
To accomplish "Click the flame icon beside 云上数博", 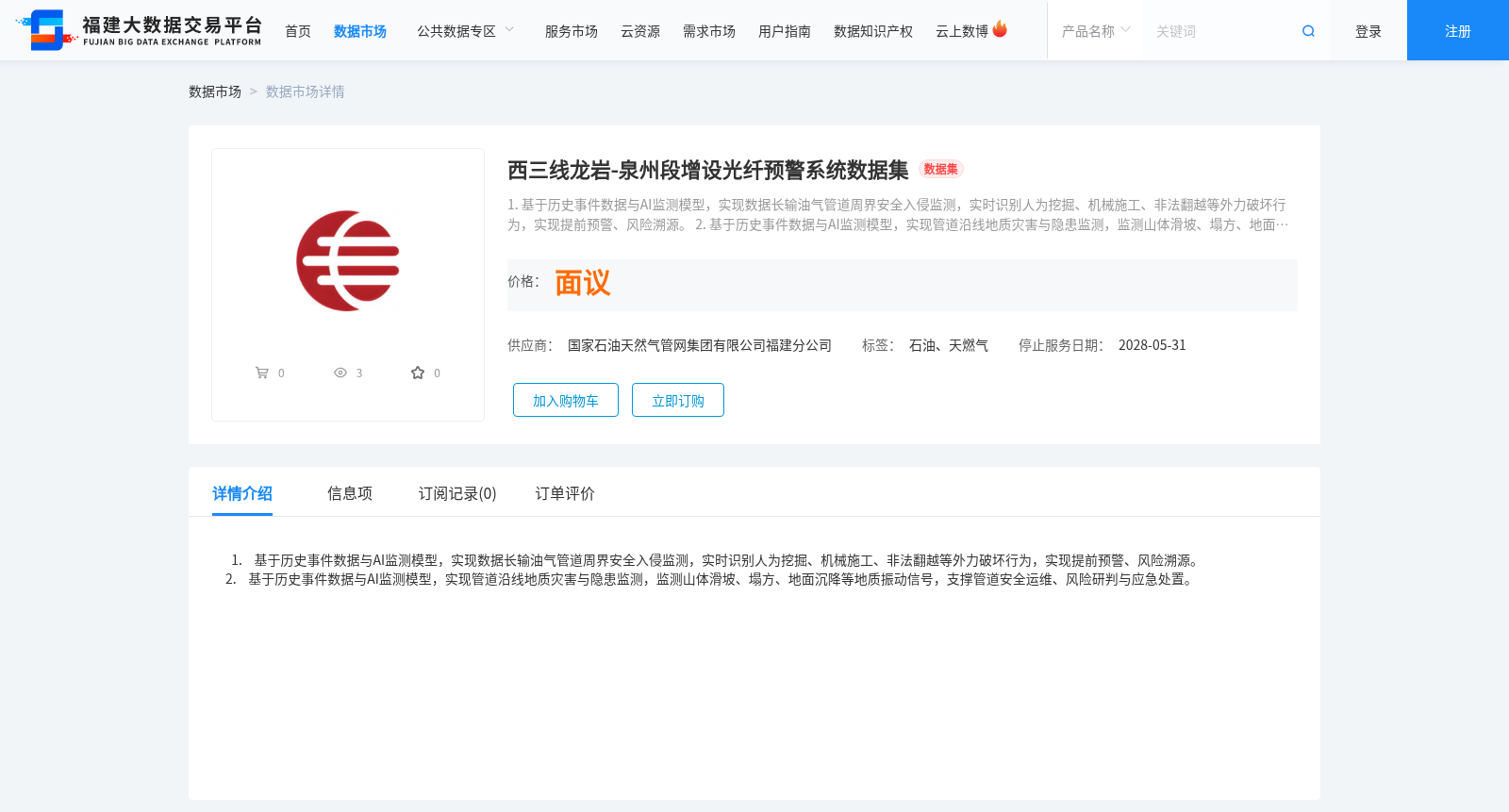I will (x=1000, y=29).
